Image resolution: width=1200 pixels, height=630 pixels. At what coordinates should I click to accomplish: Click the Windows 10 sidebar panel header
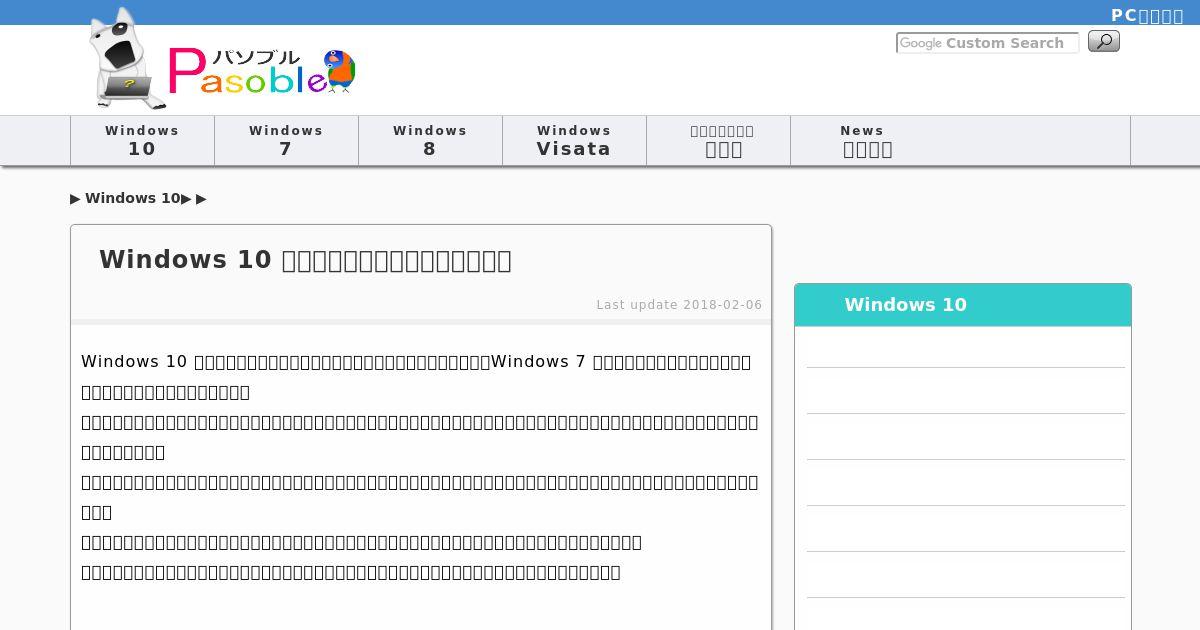click(963, 305)
